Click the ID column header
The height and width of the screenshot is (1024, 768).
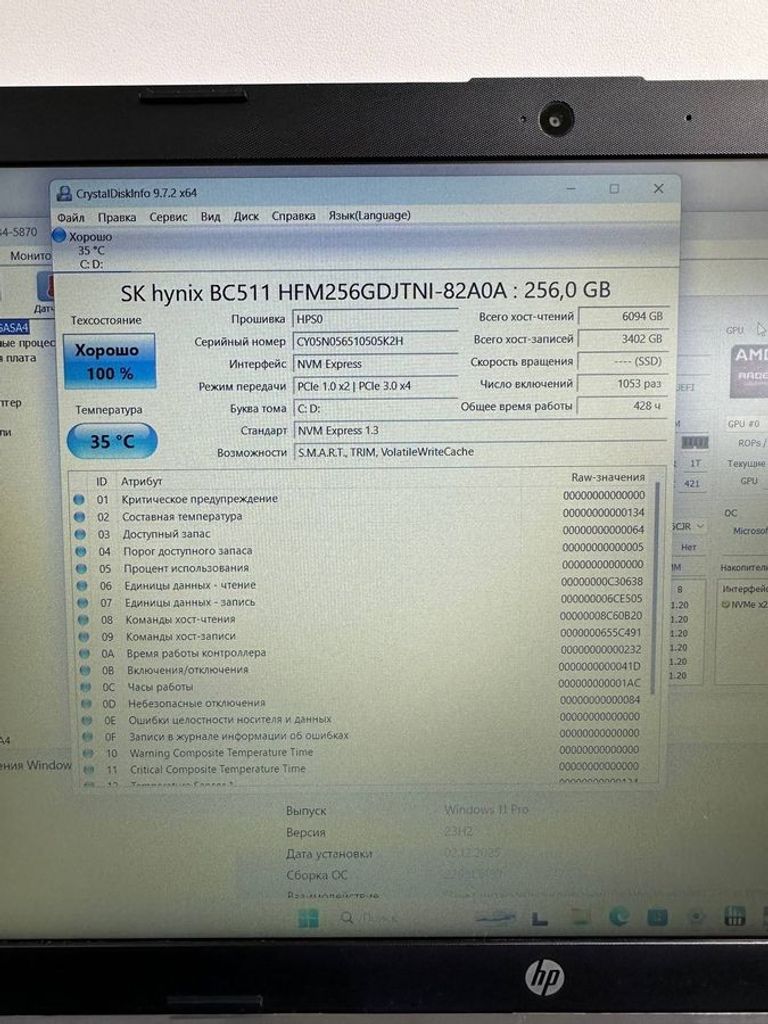coord(102,481)
